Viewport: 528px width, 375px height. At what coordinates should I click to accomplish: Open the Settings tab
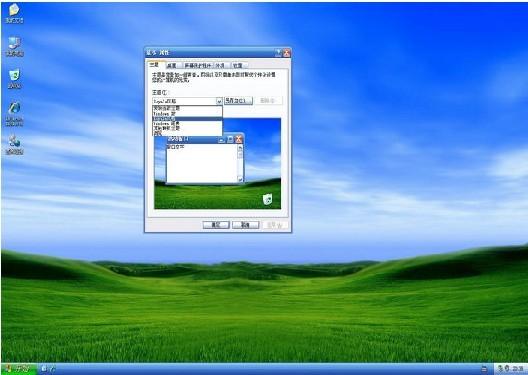coord(238,65)
